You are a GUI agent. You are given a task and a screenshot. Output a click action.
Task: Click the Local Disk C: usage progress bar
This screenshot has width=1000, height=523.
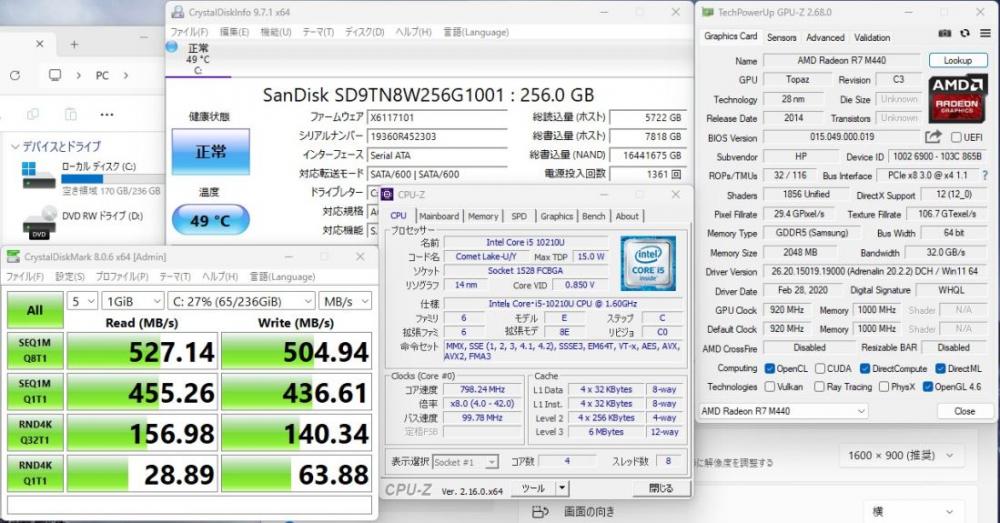coord(111,179)
